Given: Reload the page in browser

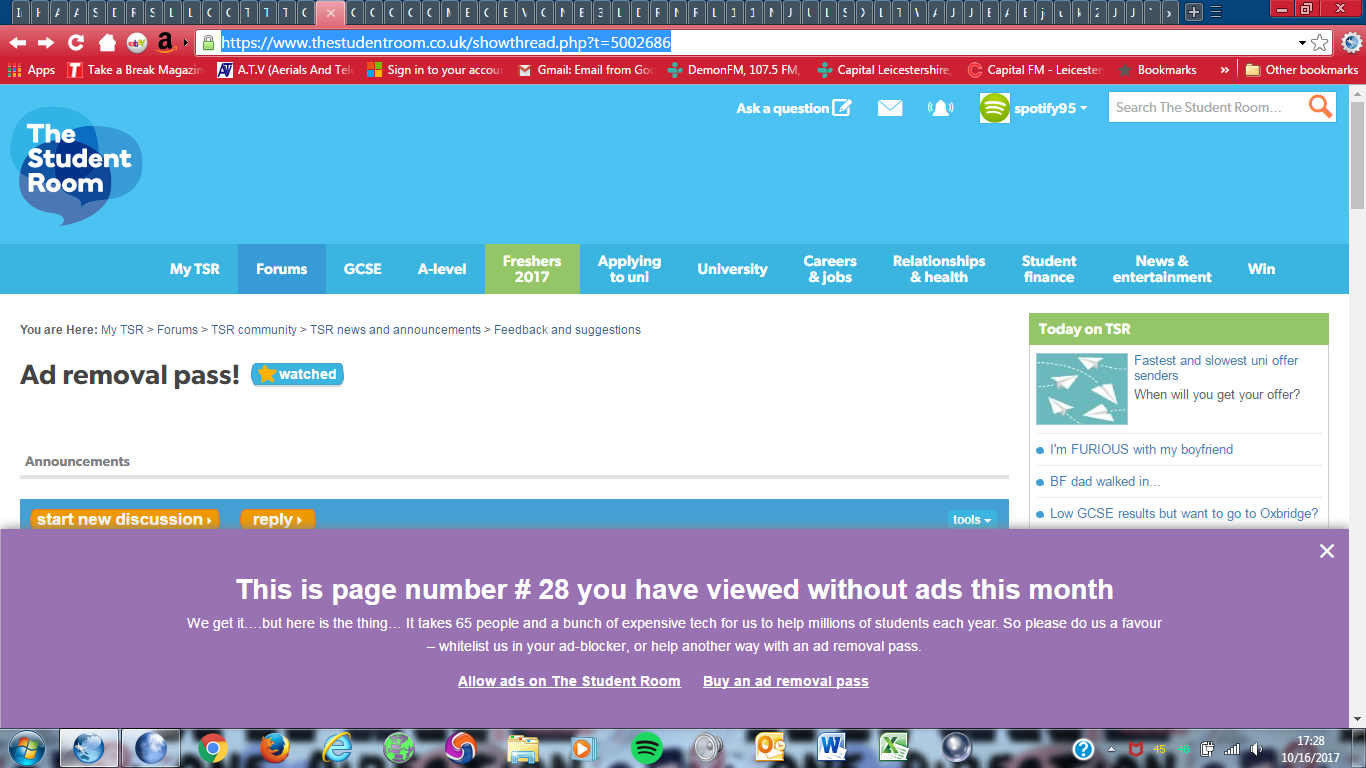Looking at the screenshot, I should tap(76, 43).
